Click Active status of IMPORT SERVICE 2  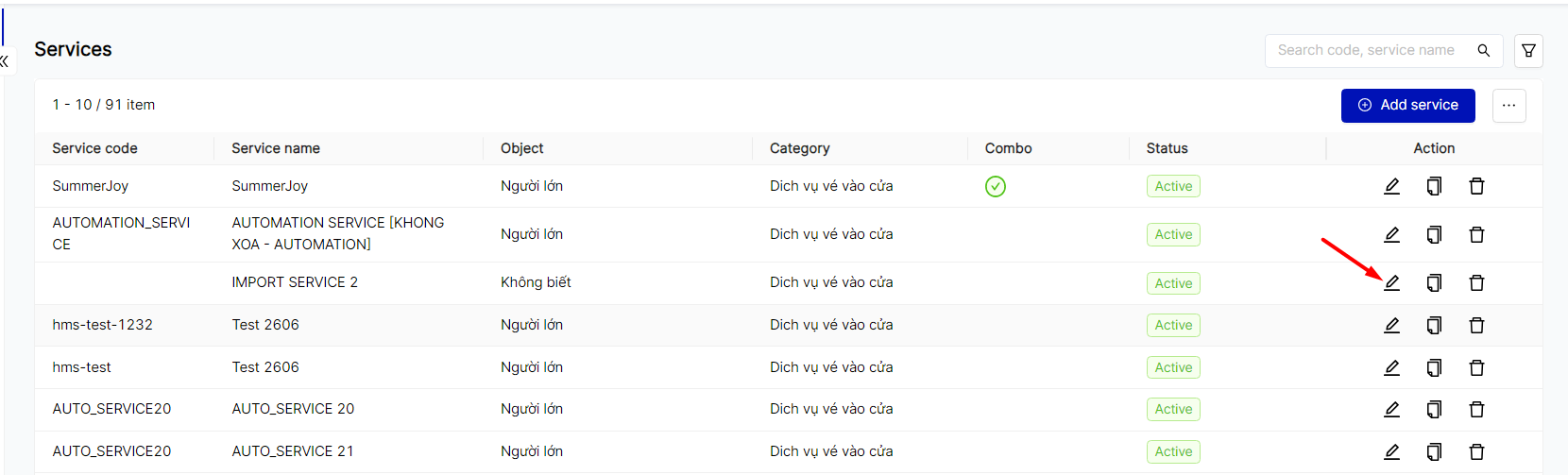[1173, 283]
